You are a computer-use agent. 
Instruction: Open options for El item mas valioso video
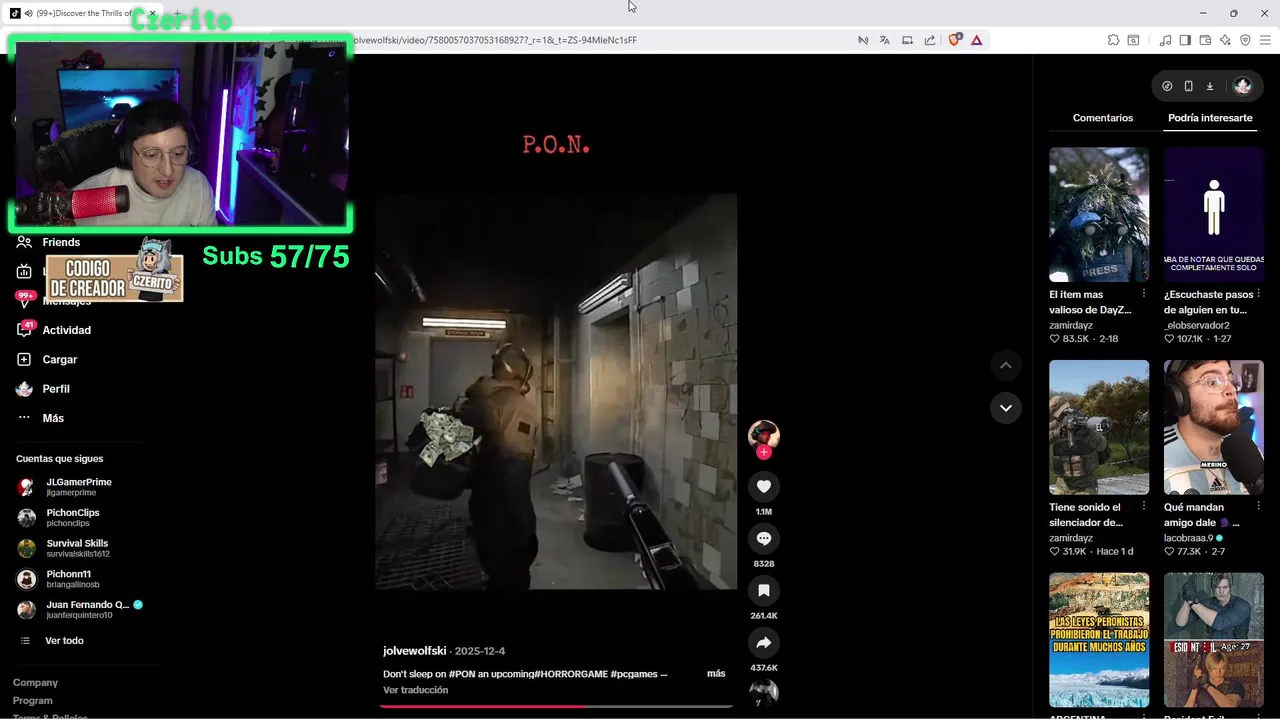pos(1144,294)
